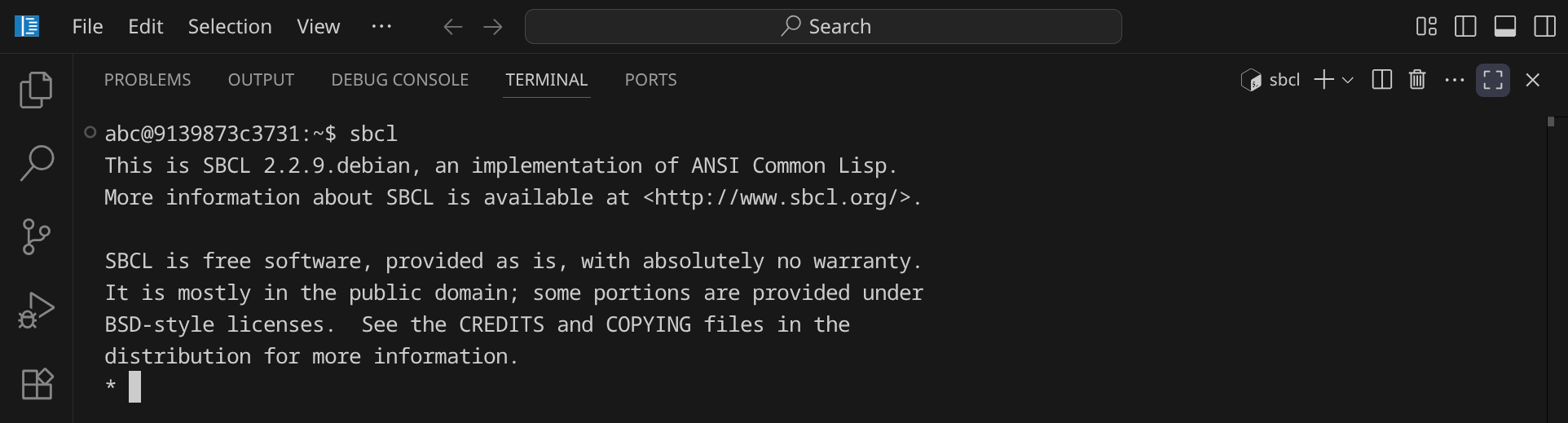Expand the terminal launch profile dropdown
Image resolution: width=1568 pixels, height=423 pixels.
coord(1348,80)
